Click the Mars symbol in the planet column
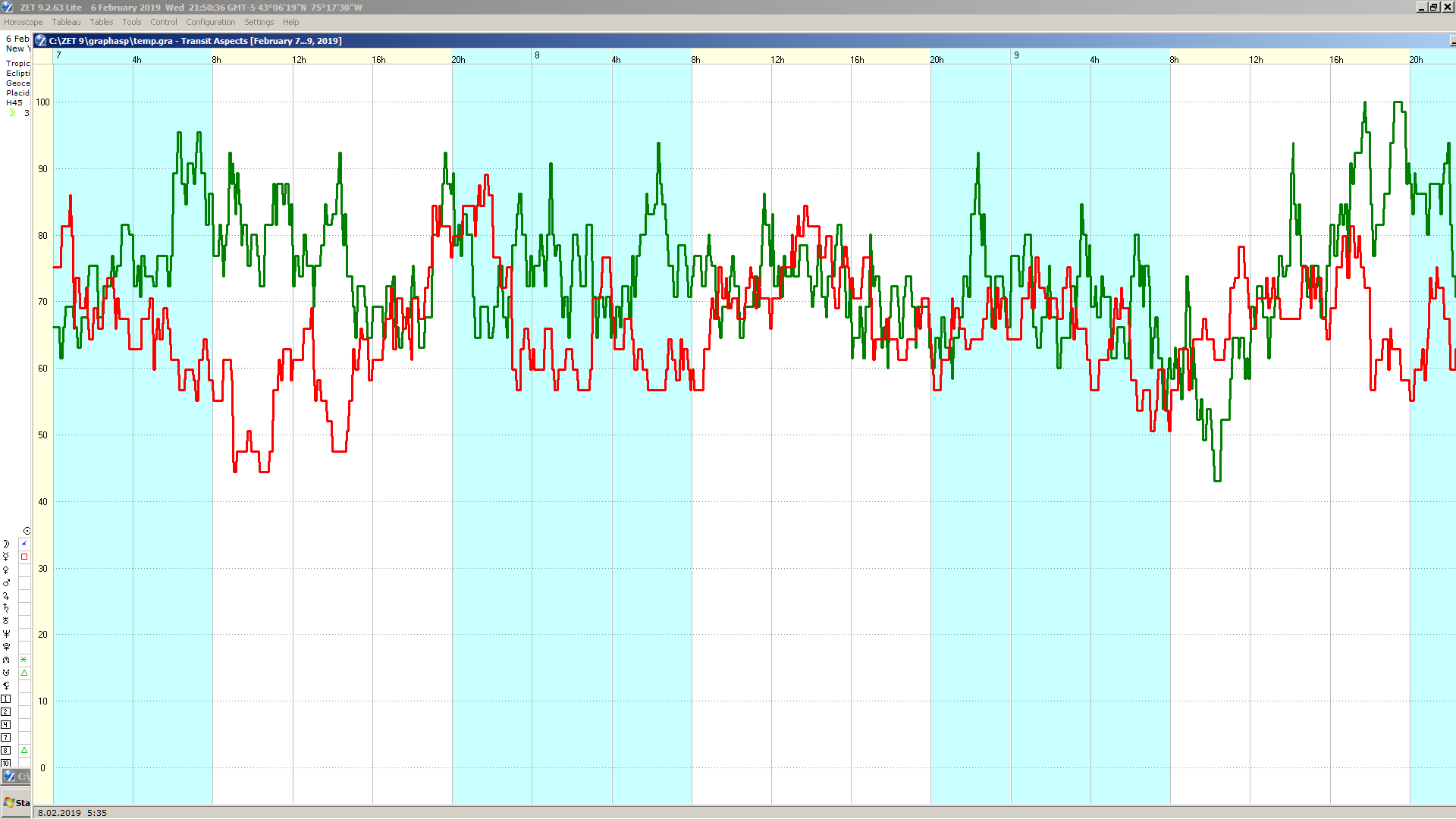This screenshot has height=819, width=1456. pyautogui.click(x=6, y=582)
